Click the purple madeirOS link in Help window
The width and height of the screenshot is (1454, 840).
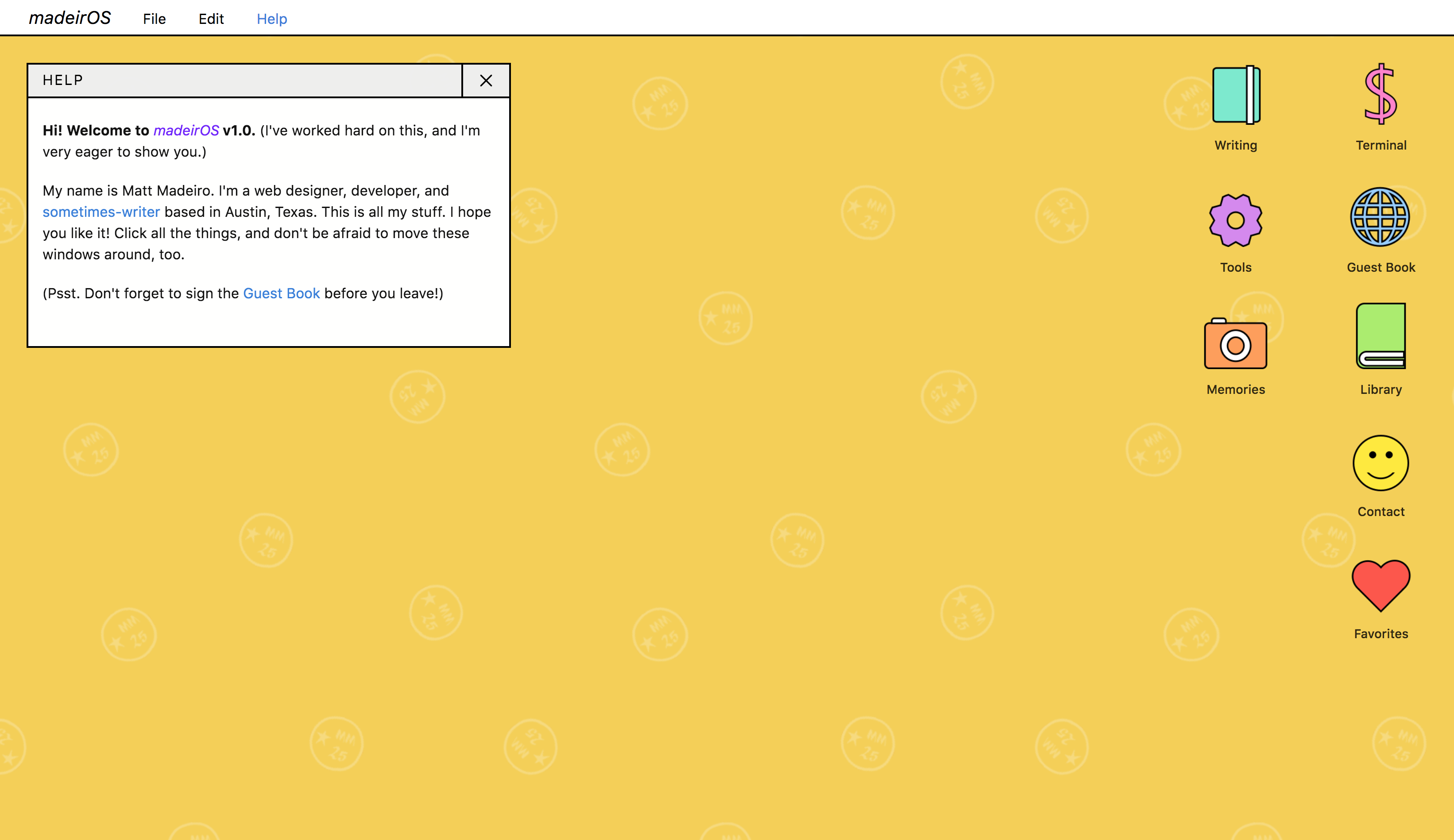tap(186, 131)
